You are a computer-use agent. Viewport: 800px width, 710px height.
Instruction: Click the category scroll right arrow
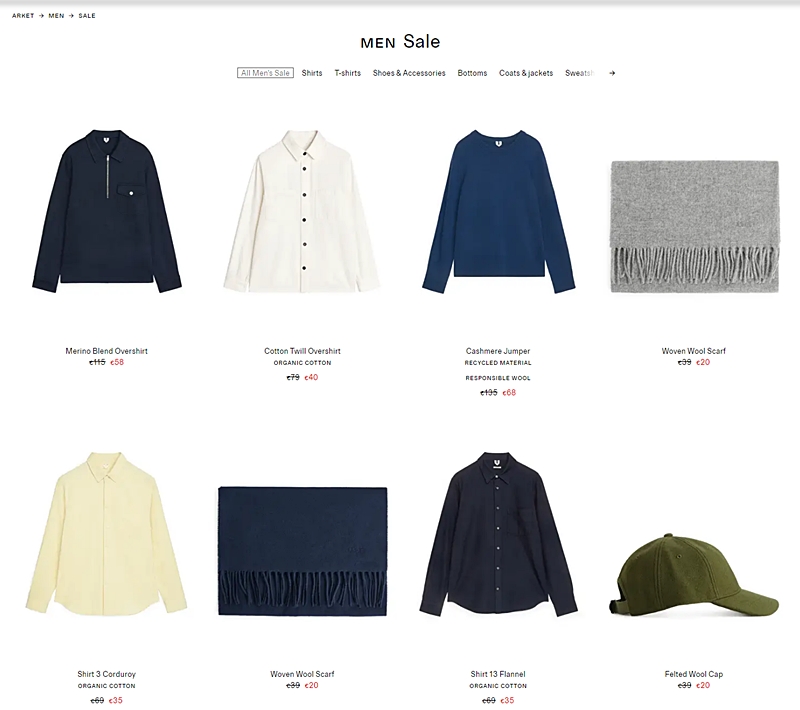click(x=612, y=73)
